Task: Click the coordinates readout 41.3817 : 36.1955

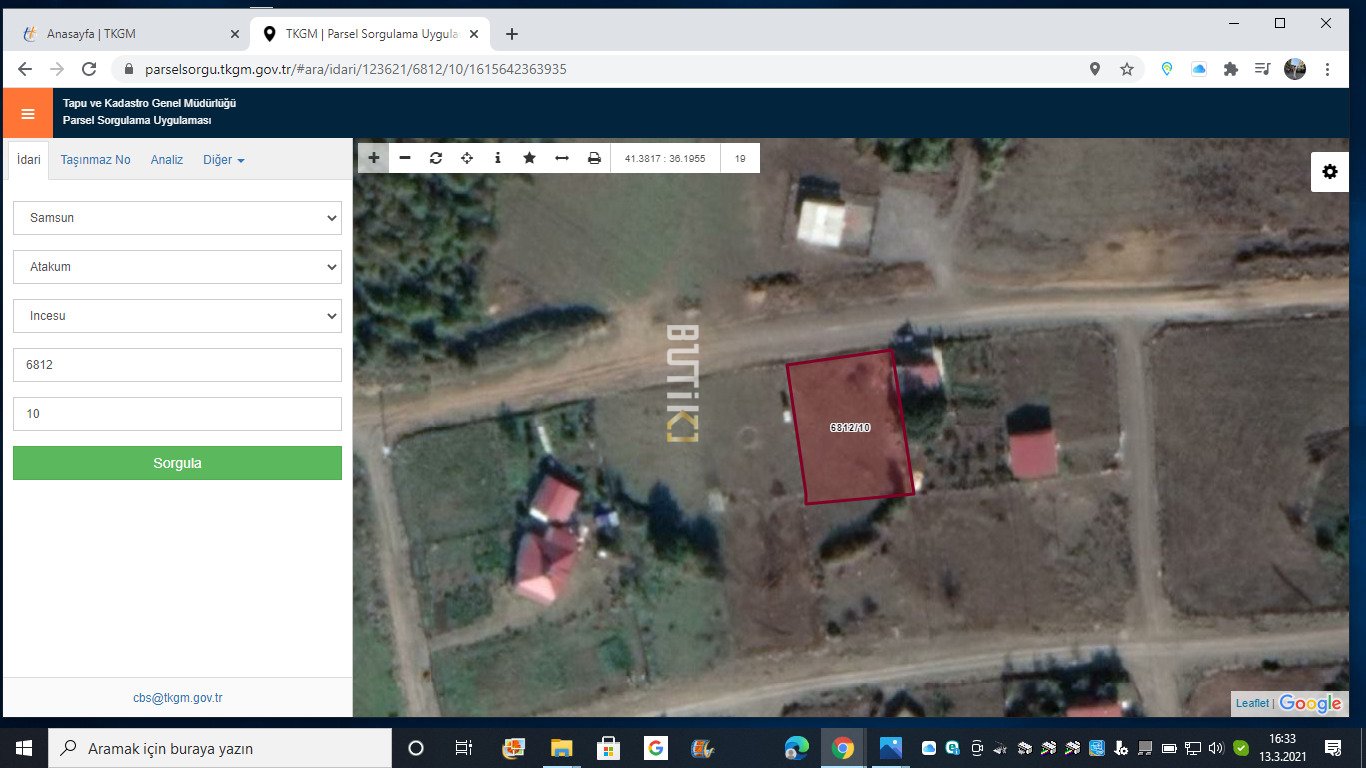Action: (665, 158)
